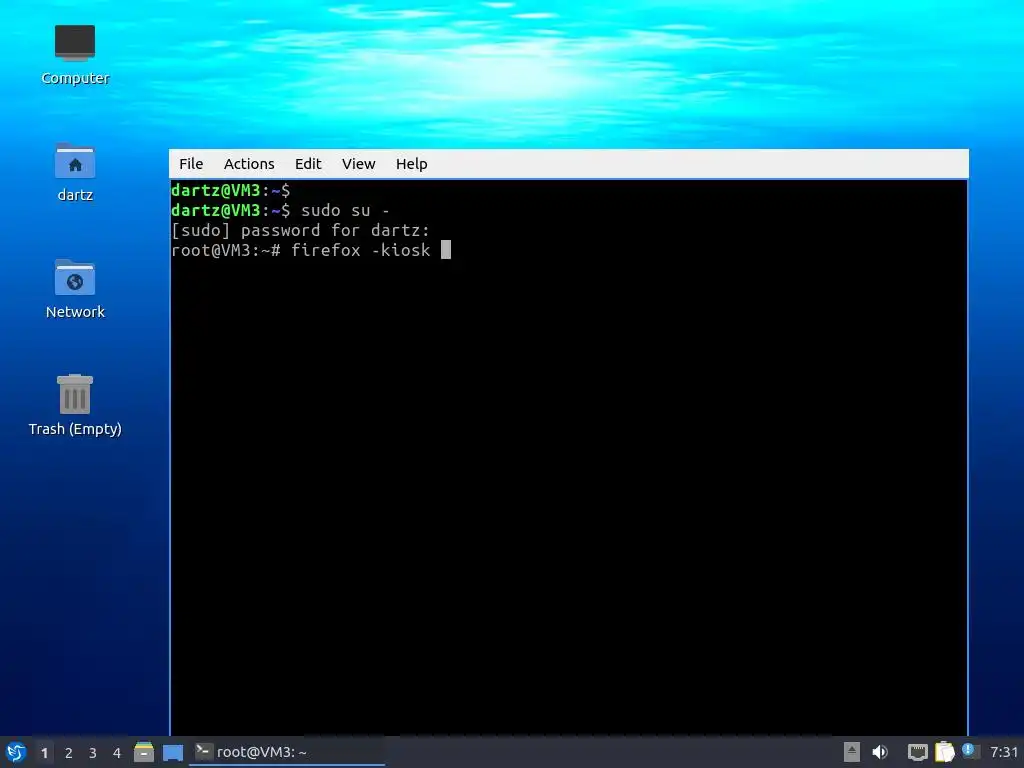Image resolution: width=1024 pixels, height=768 pixels.
Task: Open the View menu
Action: pyautogui.click(x=359, y=164)
